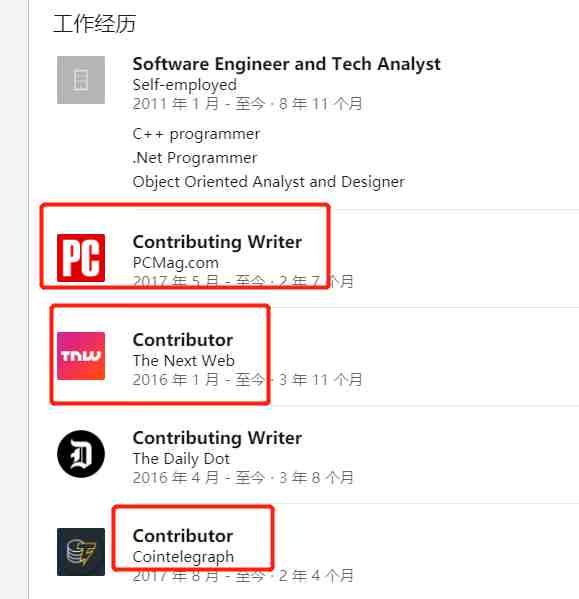Open Software Engineer and Tech Analyst position

286,64
